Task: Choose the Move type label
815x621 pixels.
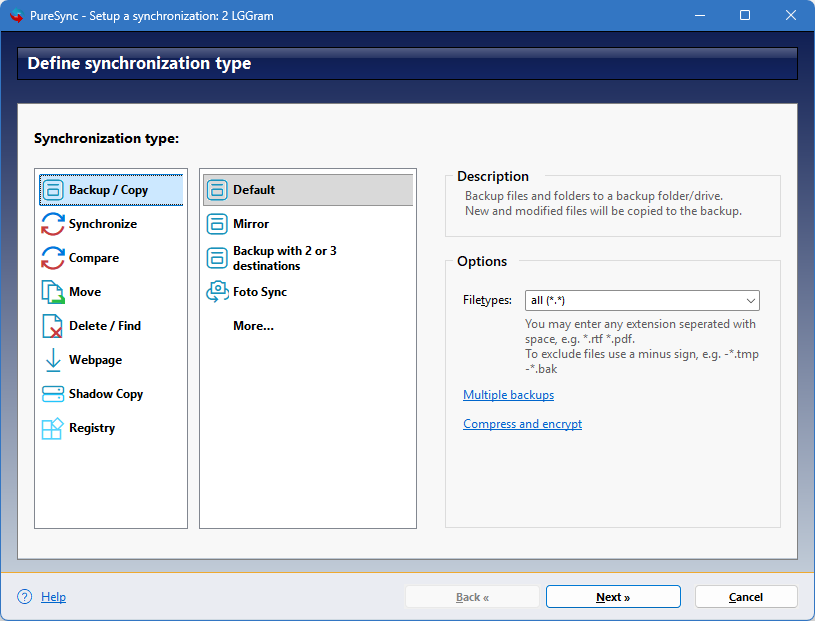Action: click(x=85, y=292)
